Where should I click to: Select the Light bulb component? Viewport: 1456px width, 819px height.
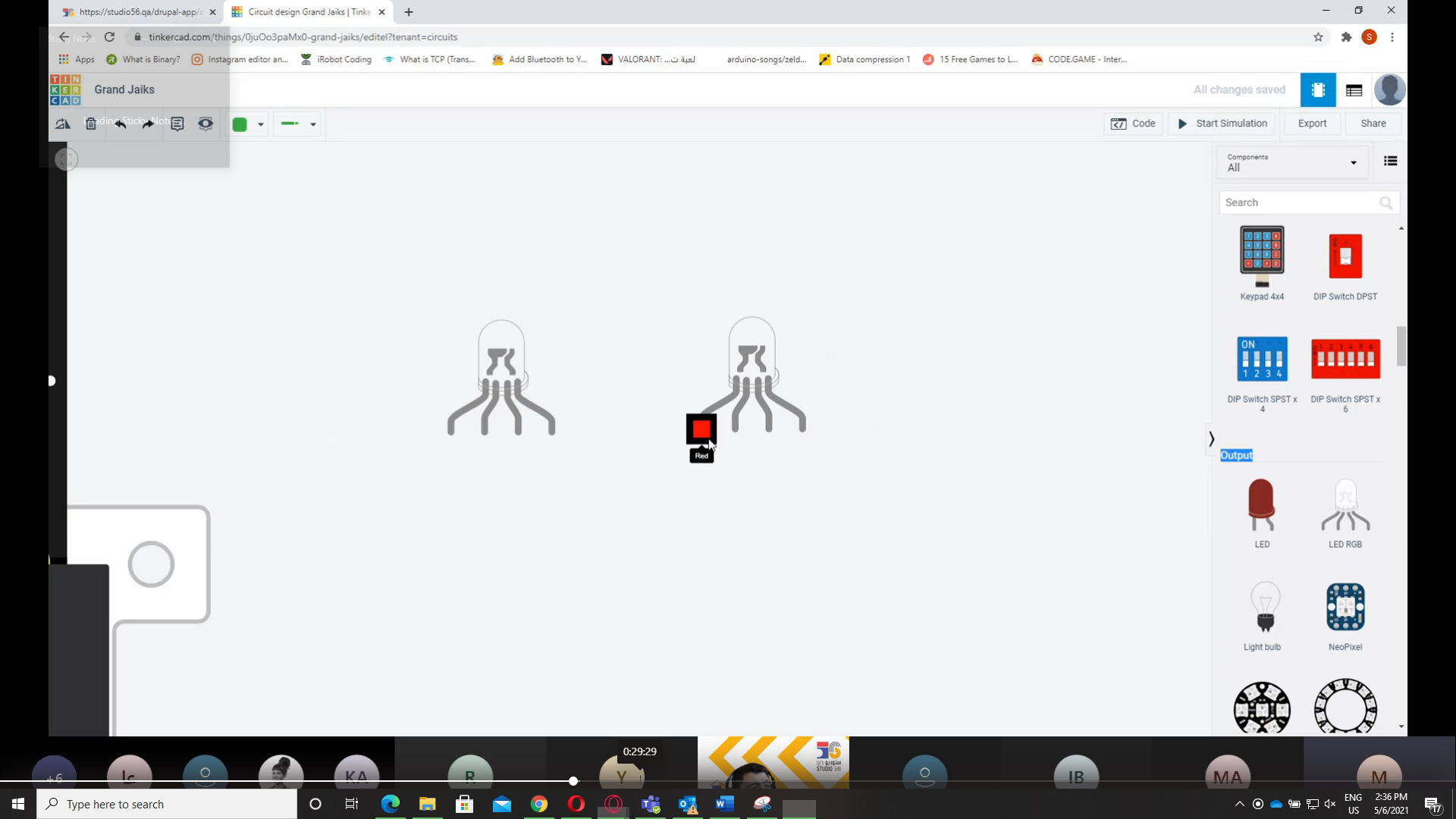click(1262, 615)
